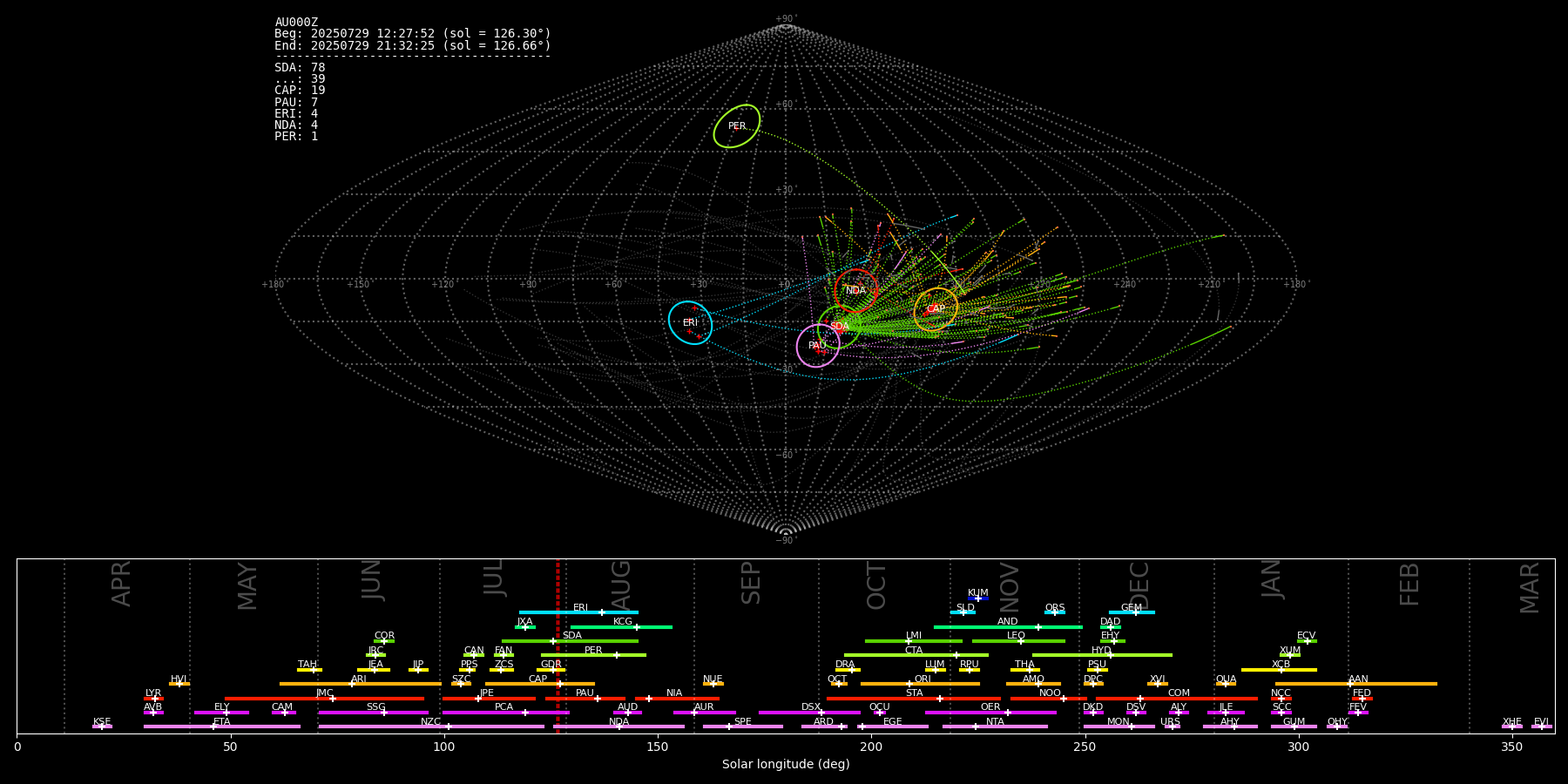Click the station code AU000Z
The height and width of the screenshot is (784, 1568).
(296, 22)
